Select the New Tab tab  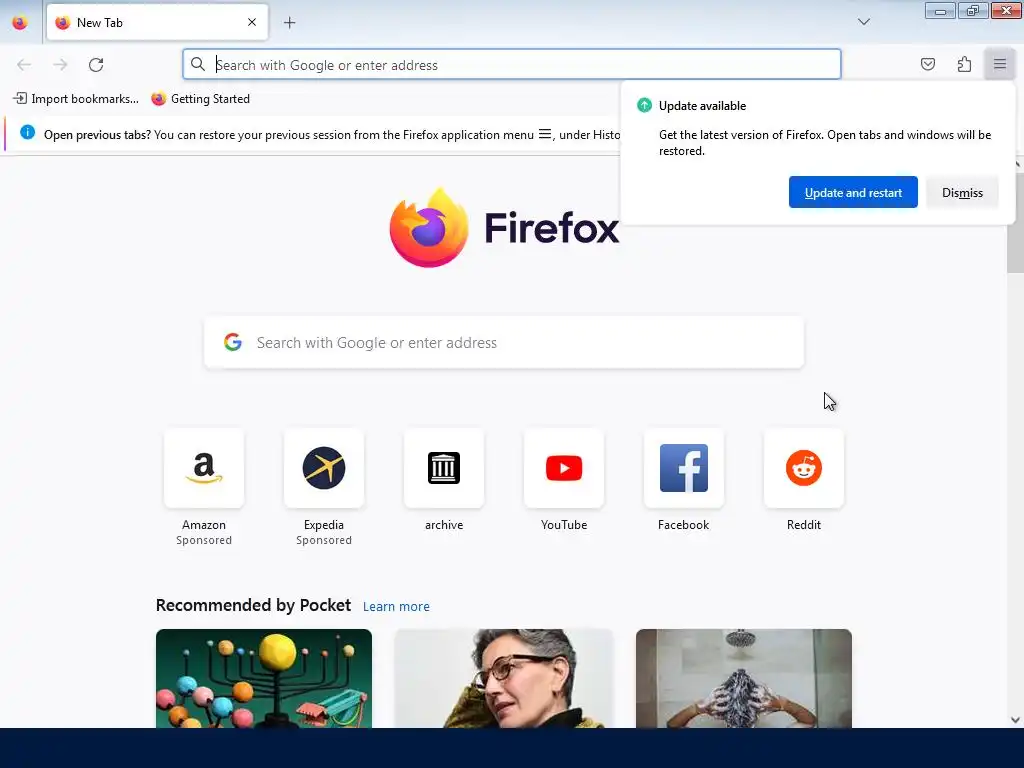157,22
